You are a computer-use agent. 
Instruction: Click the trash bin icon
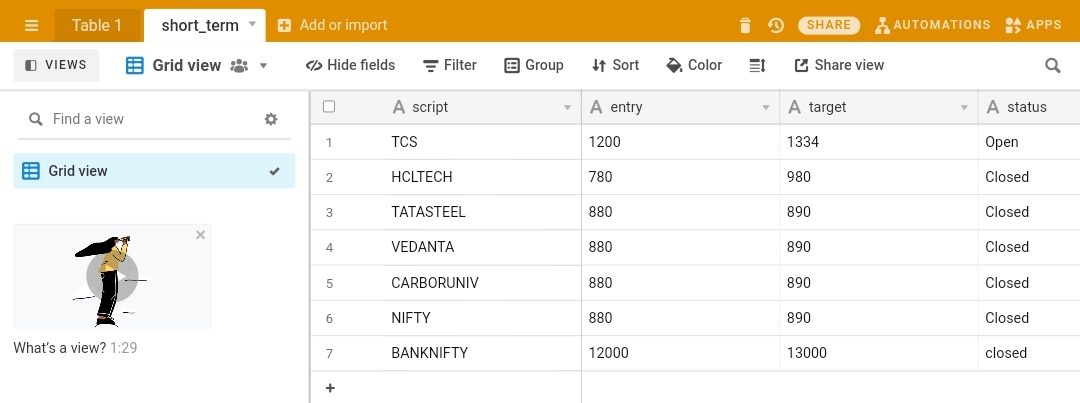(x=745, y=25)
